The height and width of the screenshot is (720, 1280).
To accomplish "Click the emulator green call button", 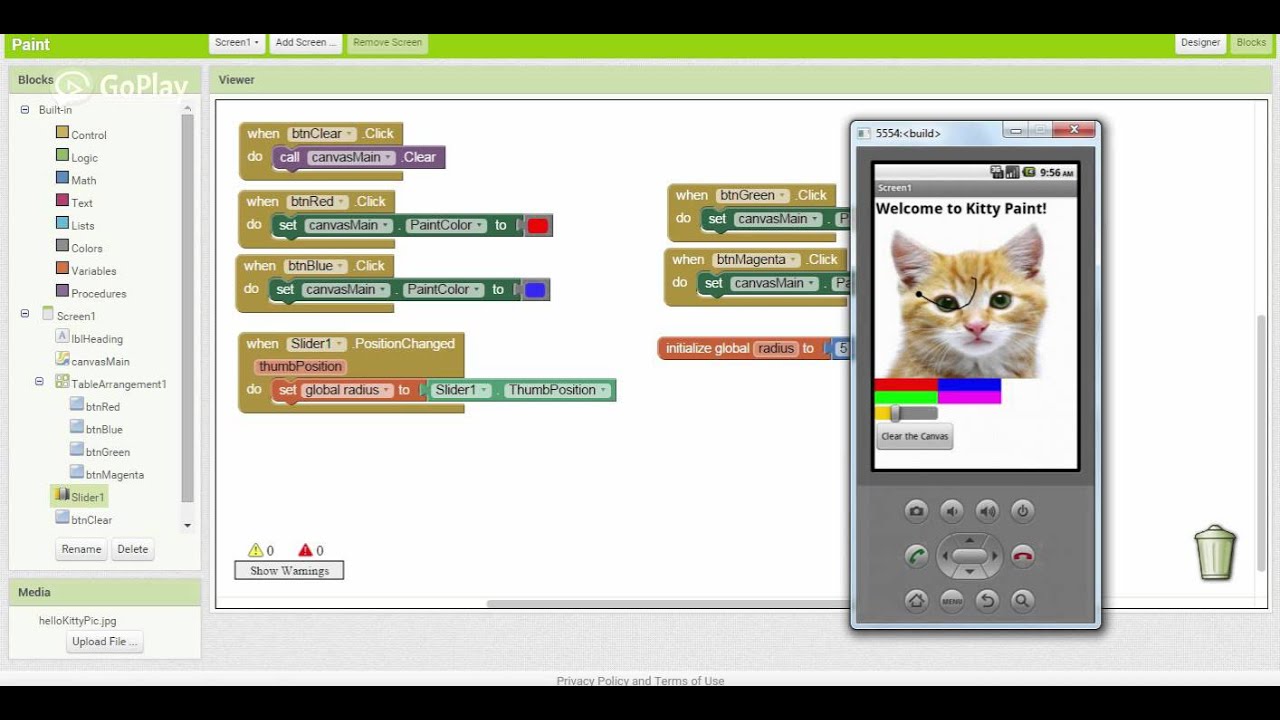I will (916, 556).
